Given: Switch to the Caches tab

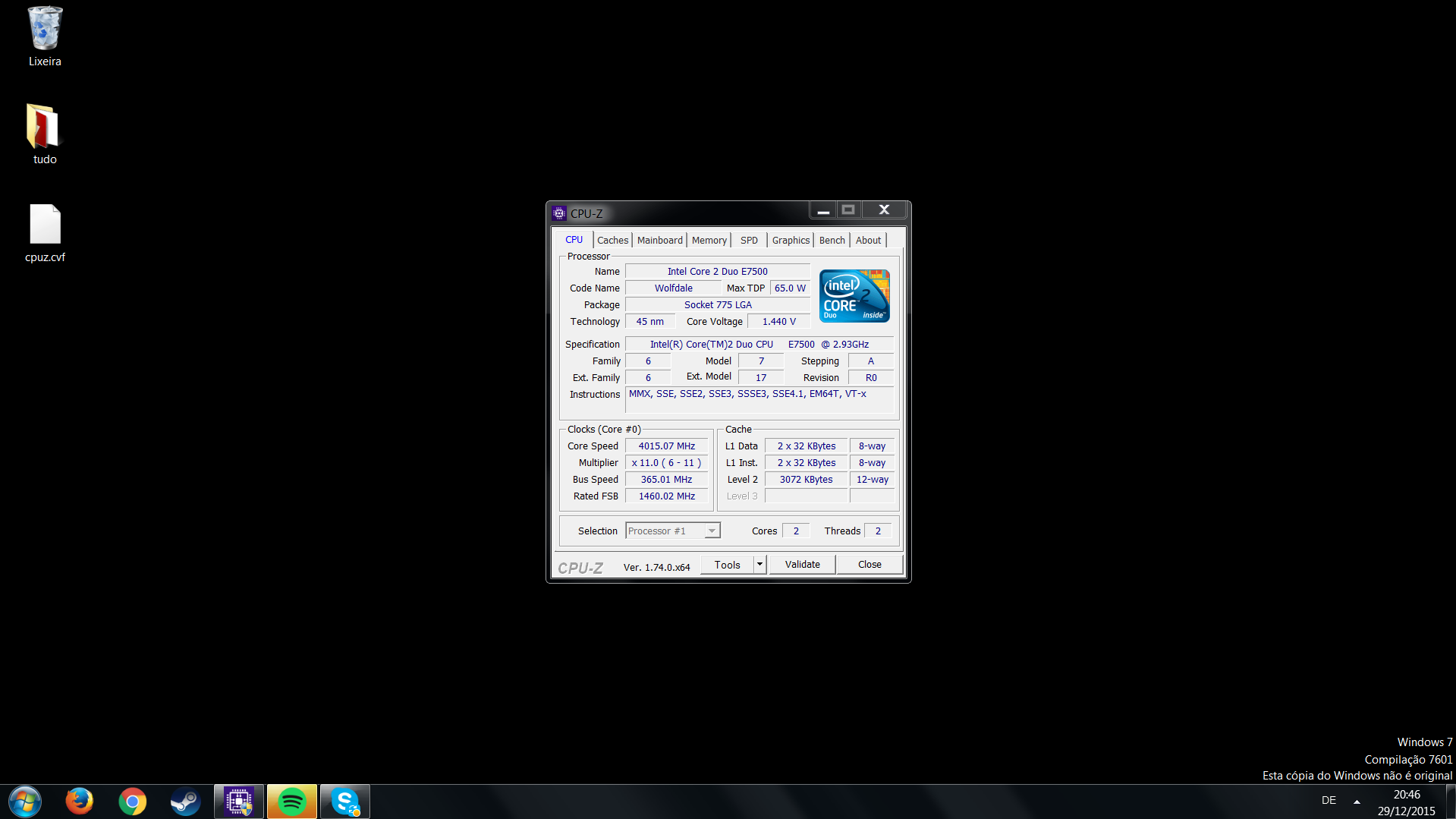Looking at the screenshot, I should [x=612, y=241].
